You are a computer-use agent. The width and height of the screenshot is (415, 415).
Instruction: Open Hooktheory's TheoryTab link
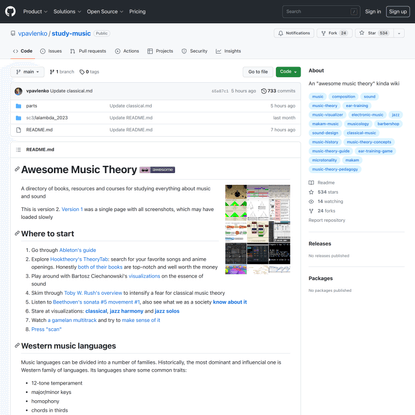coord(79,259)
